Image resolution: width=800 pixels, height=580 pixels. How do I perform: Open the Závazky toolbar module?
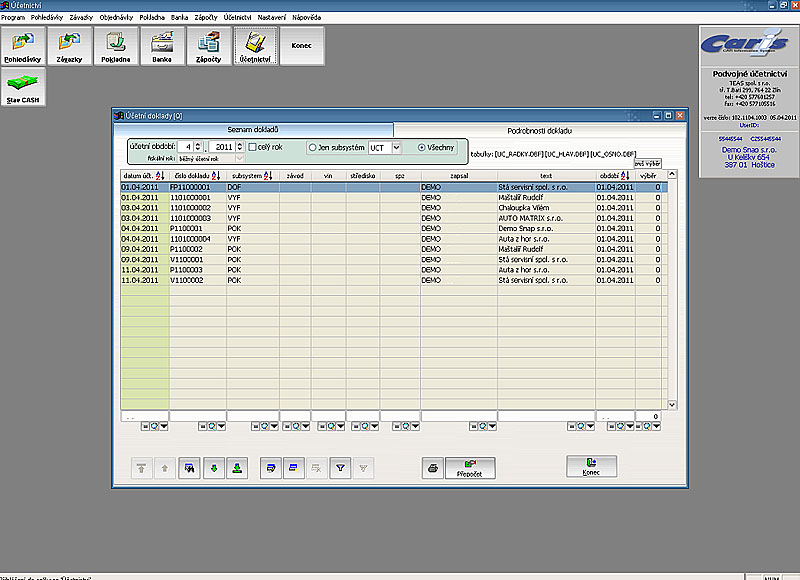coord(69,45)
